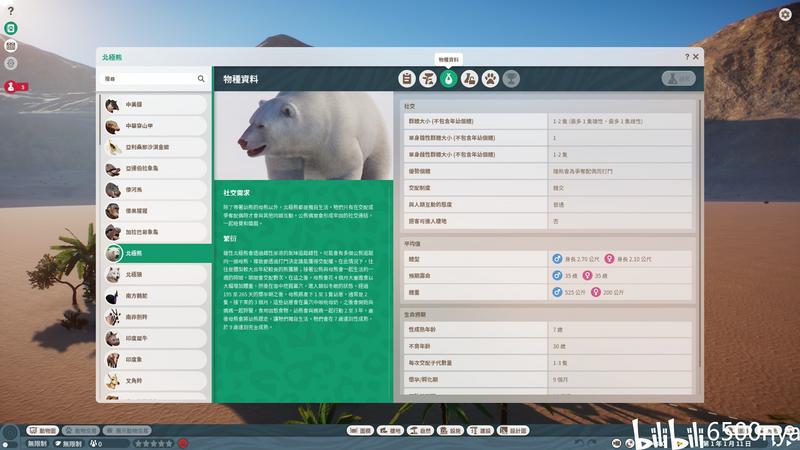Open the 圍欄 (barriers) build menu
This screenshot has height=450, width=800.
[x=360, y=431]
